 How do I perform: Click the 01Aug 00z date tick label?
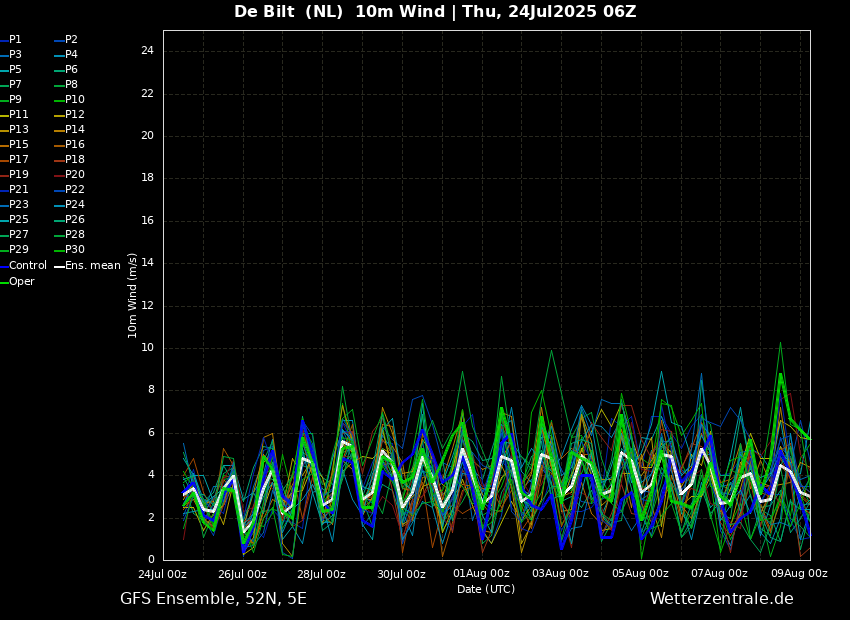click(x=481, y=574)
